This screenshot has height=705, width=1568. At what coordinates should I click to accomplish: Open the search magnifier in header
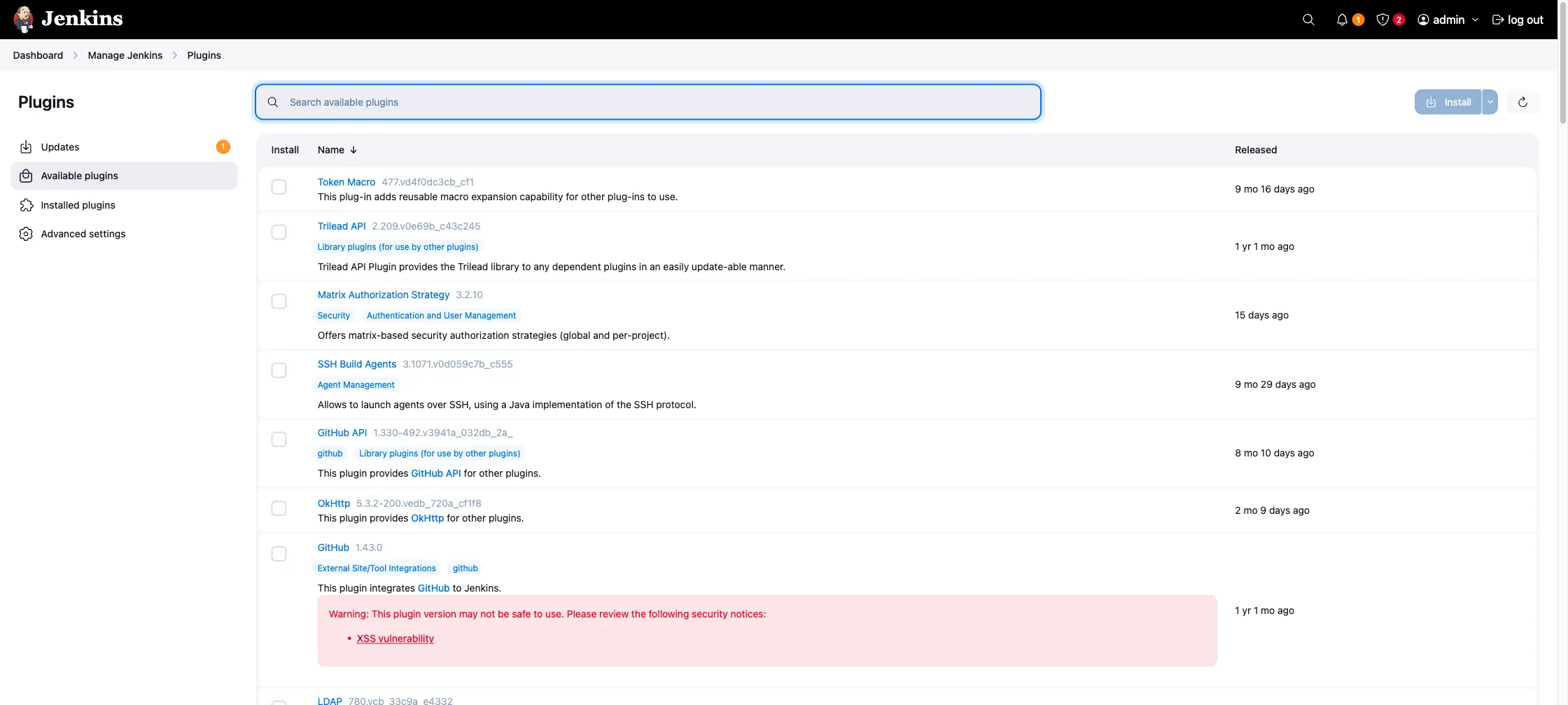pos(1308,20)
